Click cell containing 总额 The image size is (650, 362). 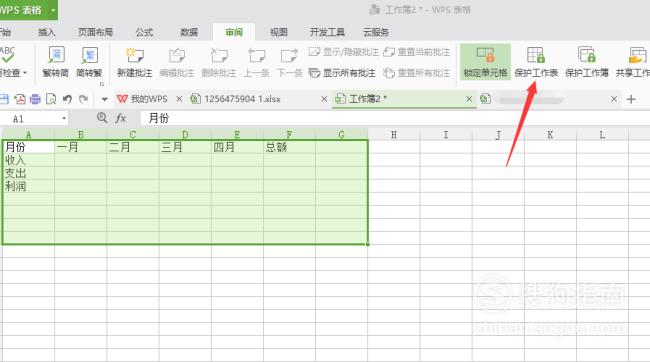click(x=289, y=147)
